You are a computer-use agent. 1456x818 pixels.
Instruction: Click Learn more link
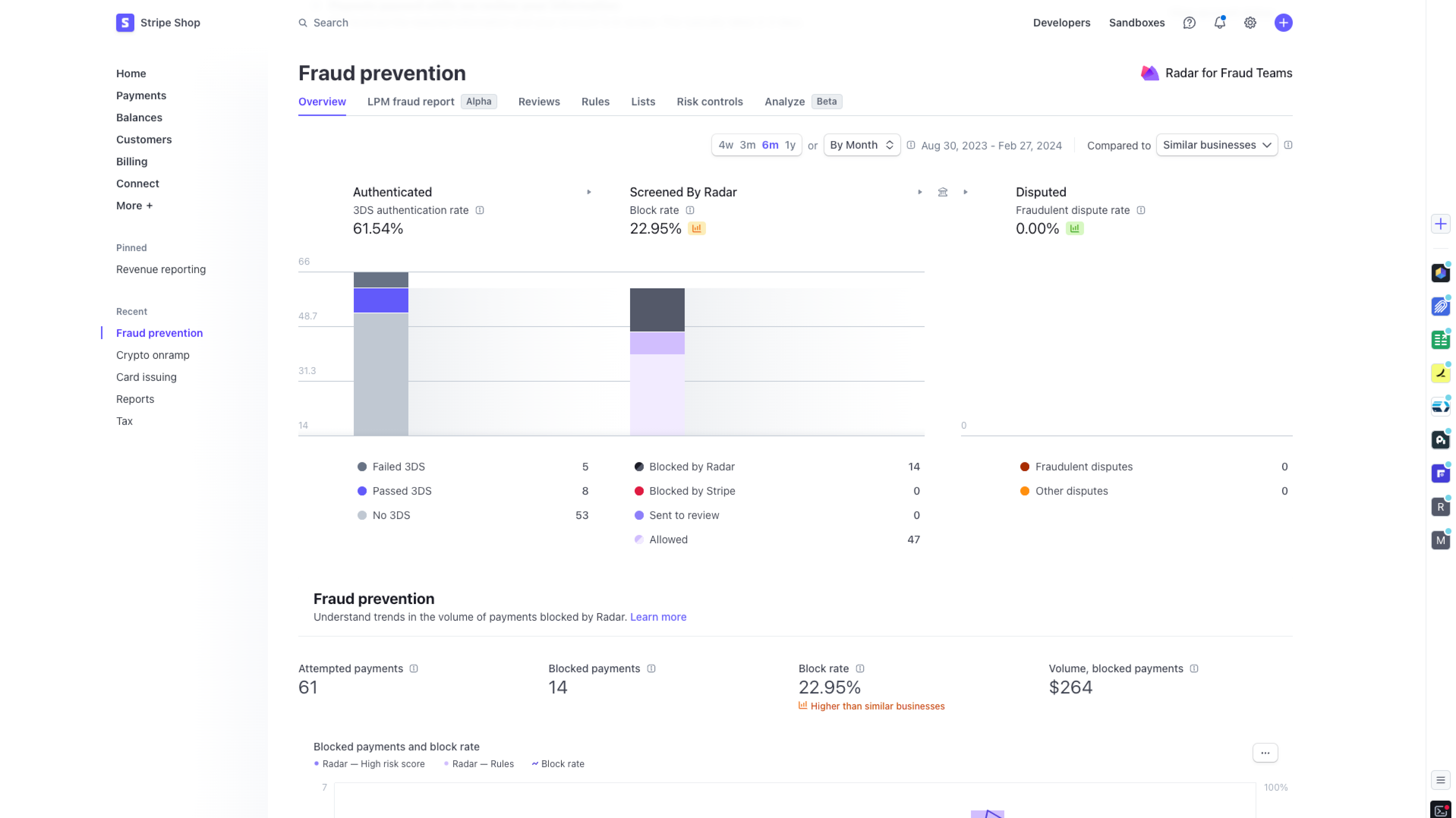click(x=659, y=617)
